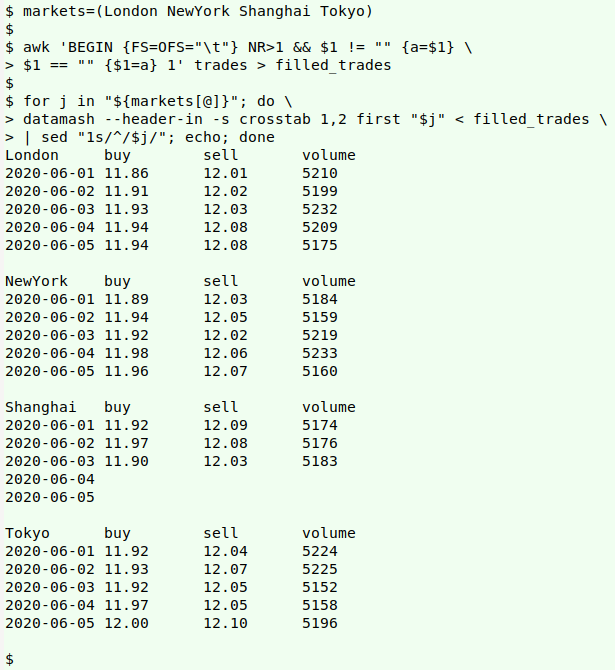The image size is (615, 670).
Task: Click Tokyo buy value 12.00
Action: 126,623
